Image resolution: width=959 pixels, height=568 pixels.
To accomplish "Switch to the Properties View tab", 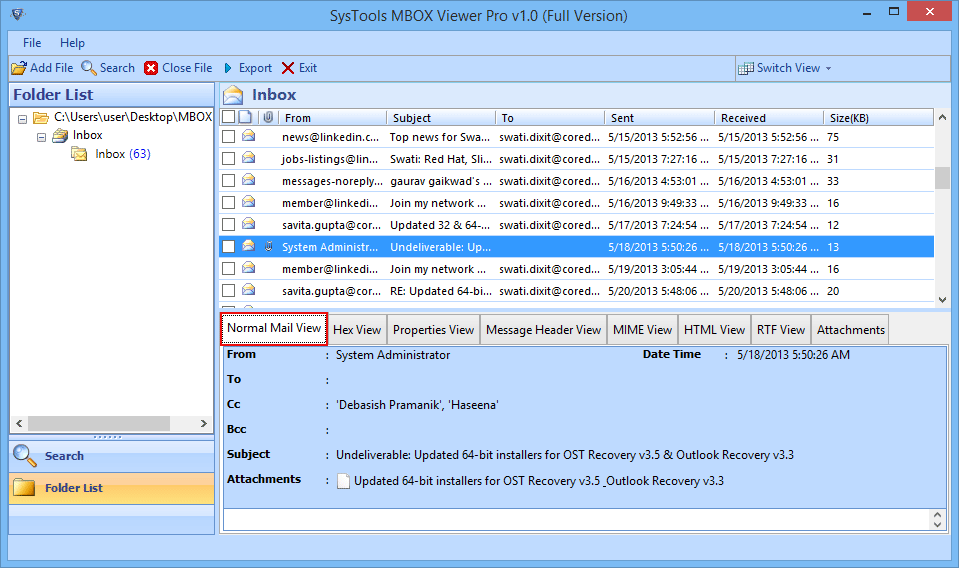I will pyautogui.click(x=433, y=330).
